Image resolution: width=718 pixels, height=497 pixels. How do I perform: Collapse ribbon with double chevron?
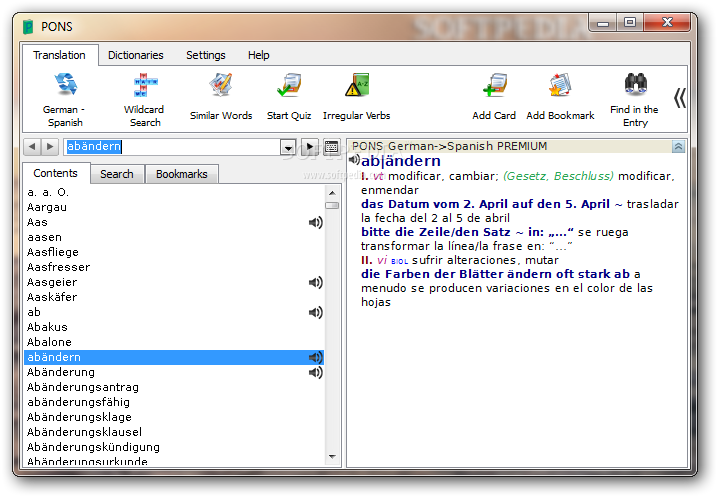(680, 98)
